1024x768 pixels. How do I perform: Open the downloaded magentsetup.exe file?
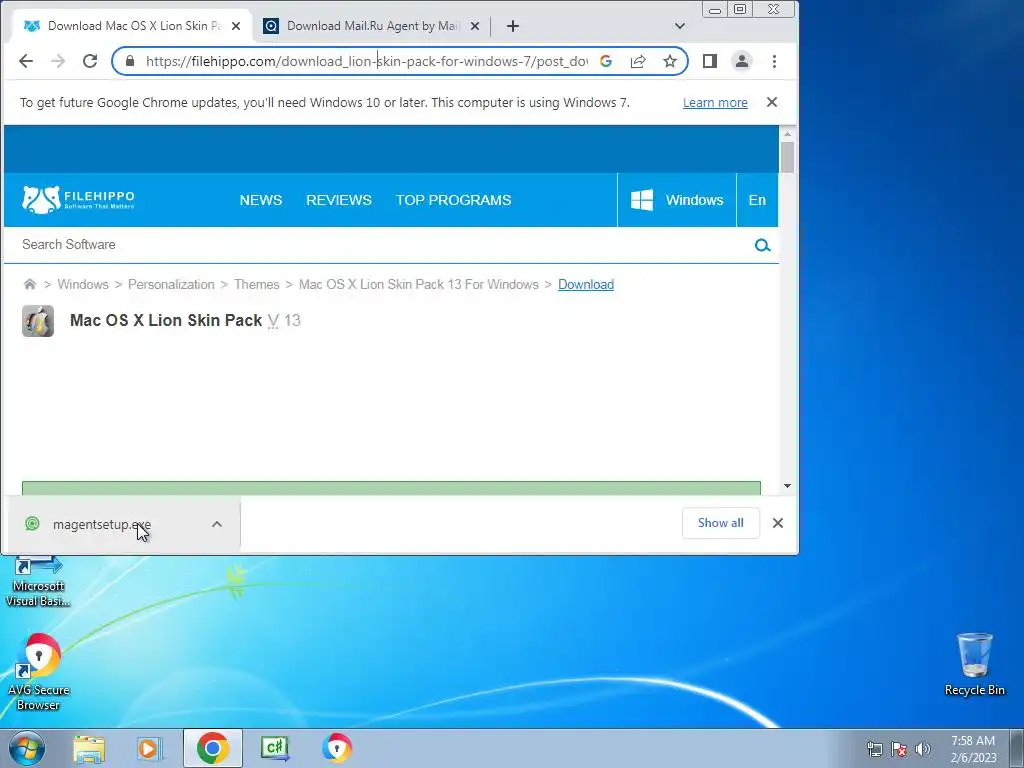click(101, 524)
